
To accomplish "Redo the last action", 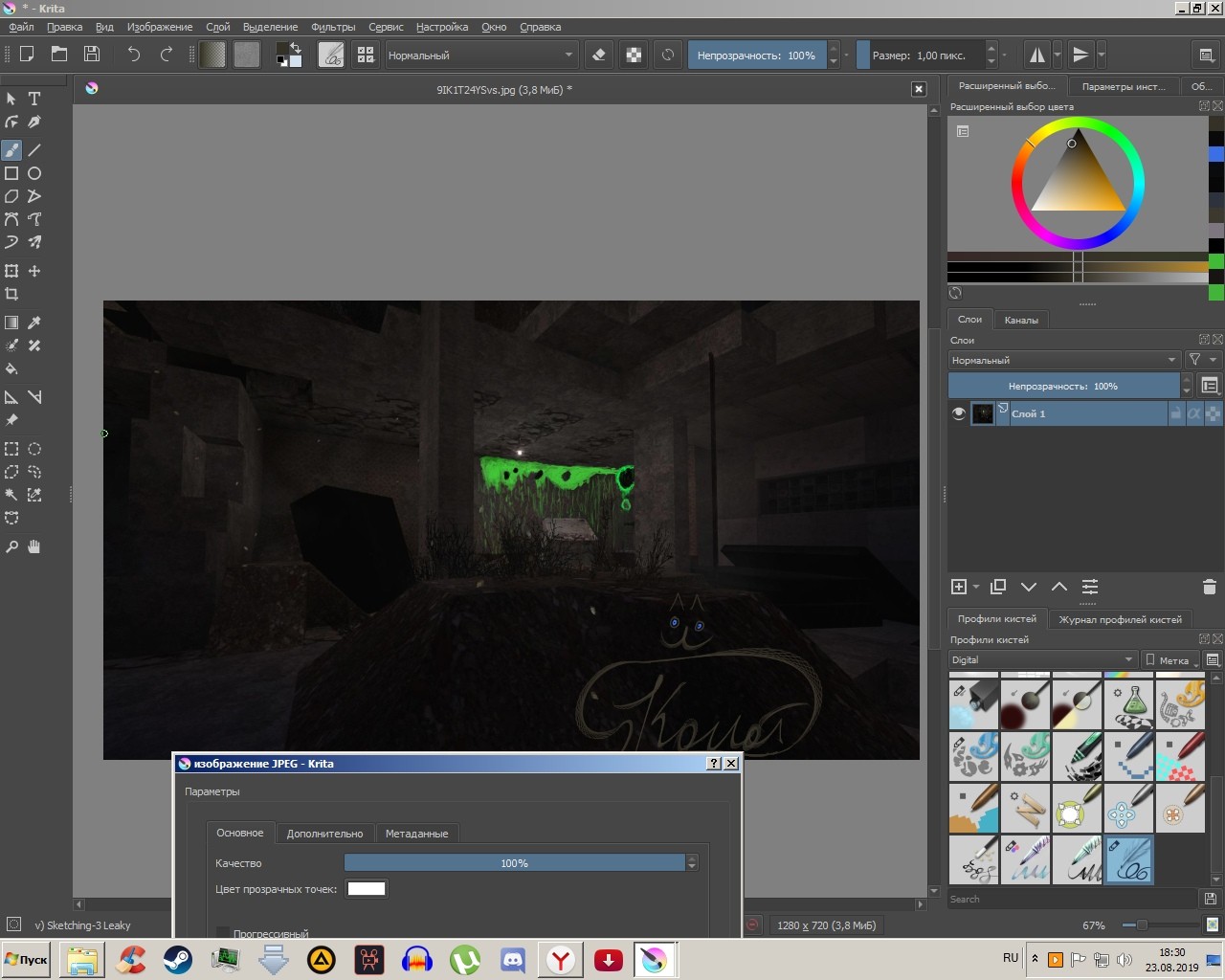I will tap(167, 55).
